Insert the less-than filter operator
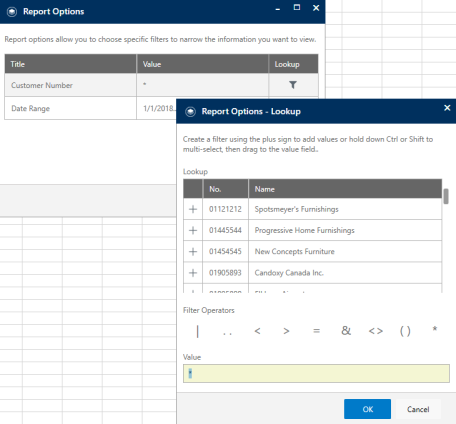 [257, 331]
